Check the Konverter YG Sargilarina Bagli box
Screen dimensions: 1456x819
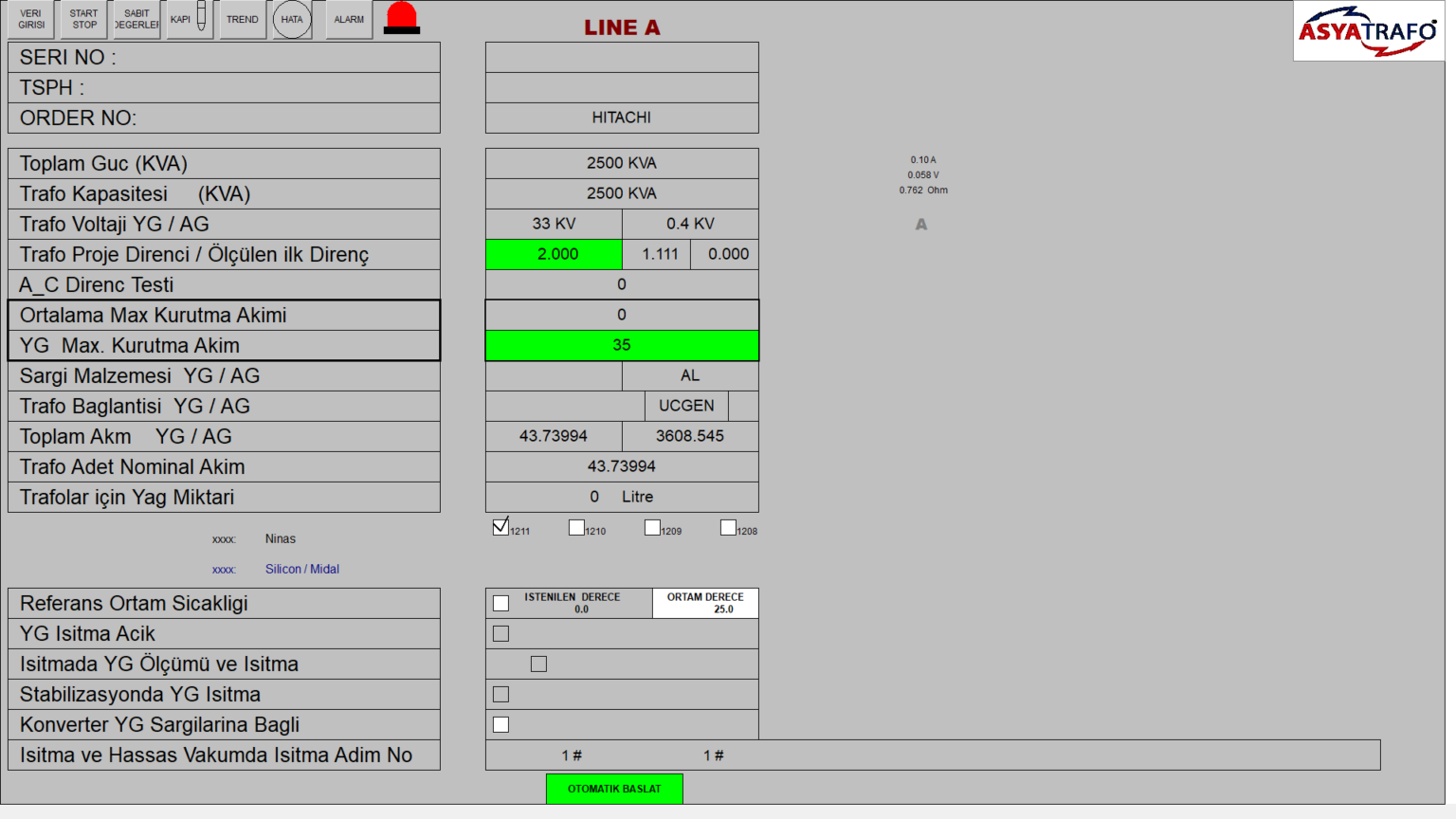(x=500, y=723)
